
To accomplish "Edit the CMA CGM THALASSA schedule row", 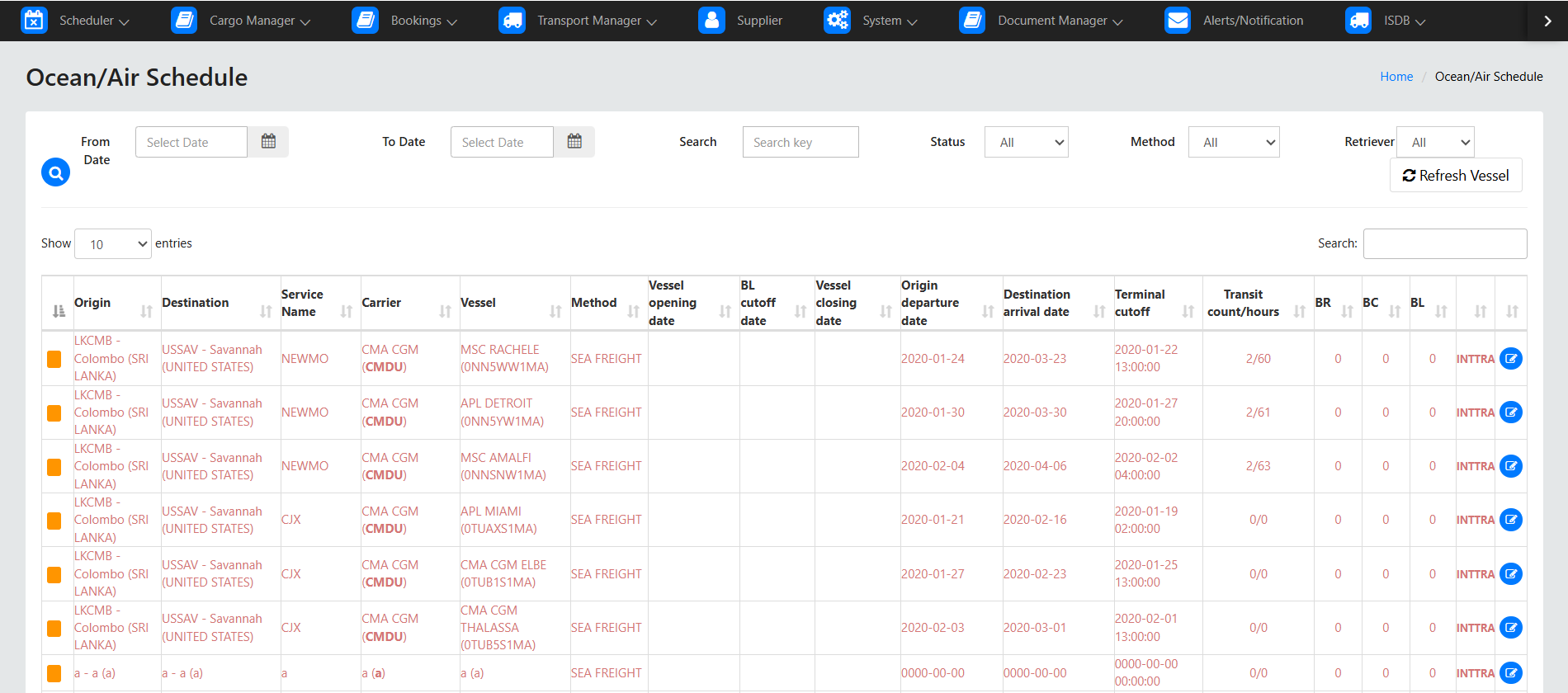I will [1510, 628].
